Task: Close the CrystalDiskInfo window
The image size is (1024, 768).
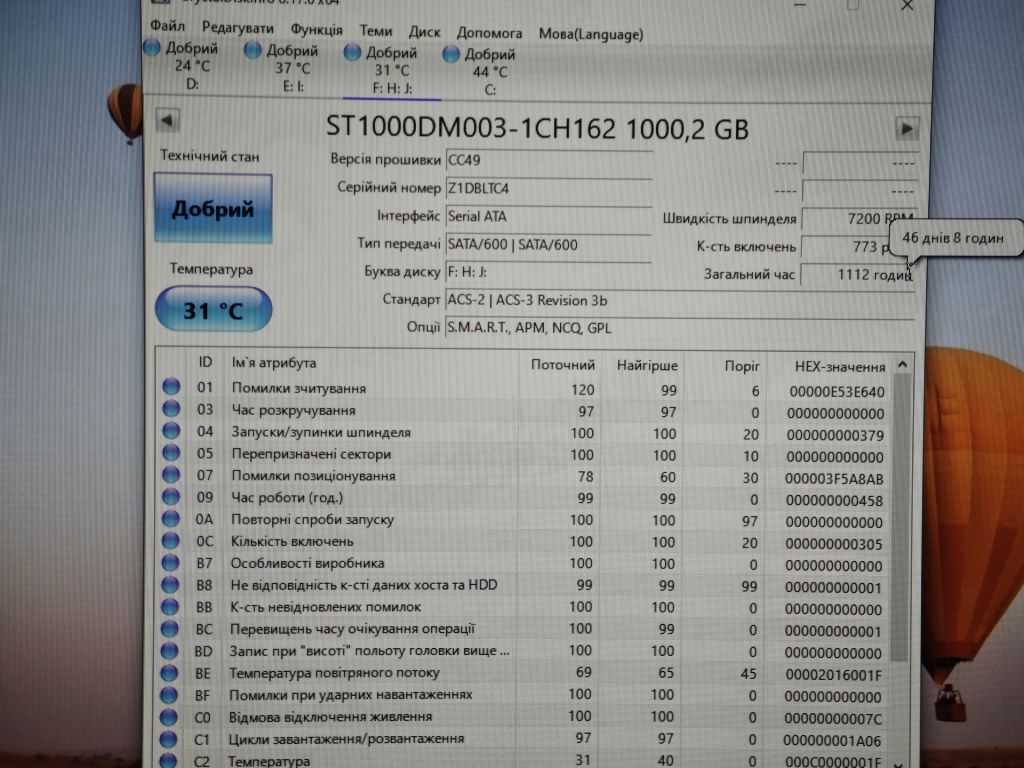Action: click(x=907, y=6)
